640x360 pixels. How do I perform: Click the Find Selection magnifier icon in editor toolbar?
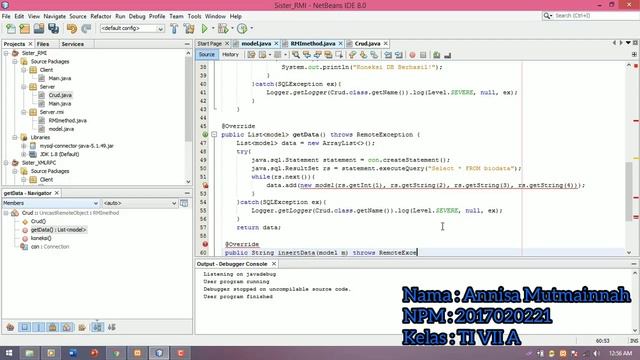296,55
